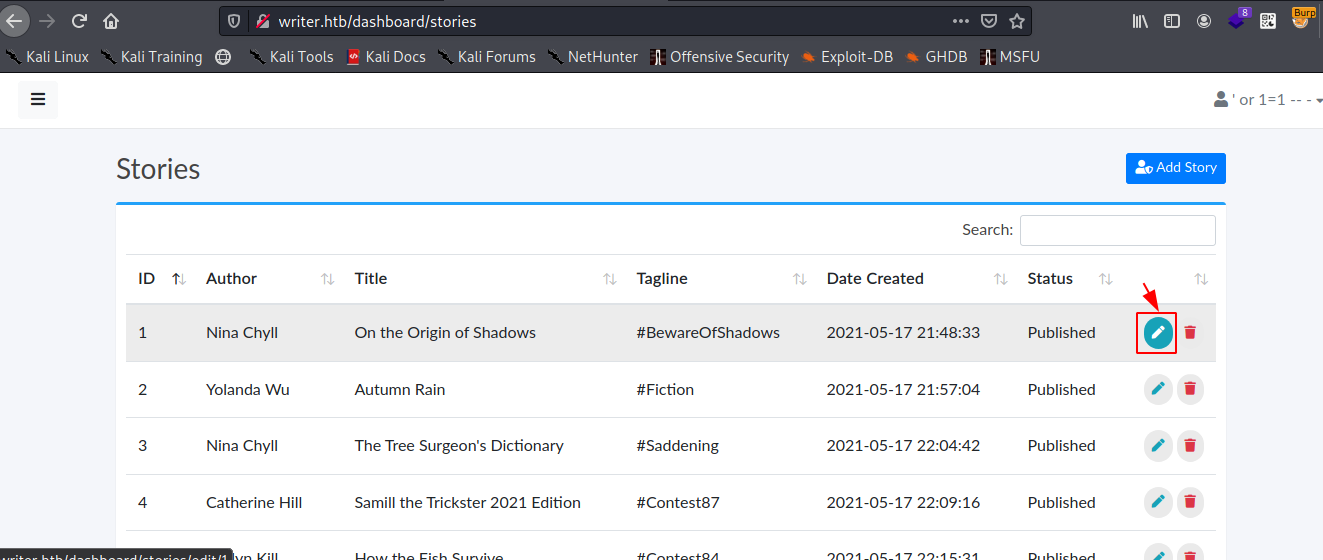
Task: Open GHDB bookmark
Action: [936, 57]
